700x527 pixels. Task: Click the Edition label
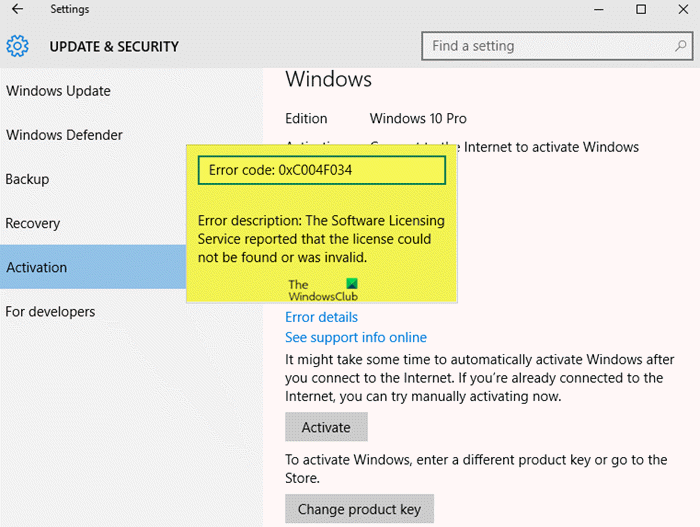pos(306,118)
